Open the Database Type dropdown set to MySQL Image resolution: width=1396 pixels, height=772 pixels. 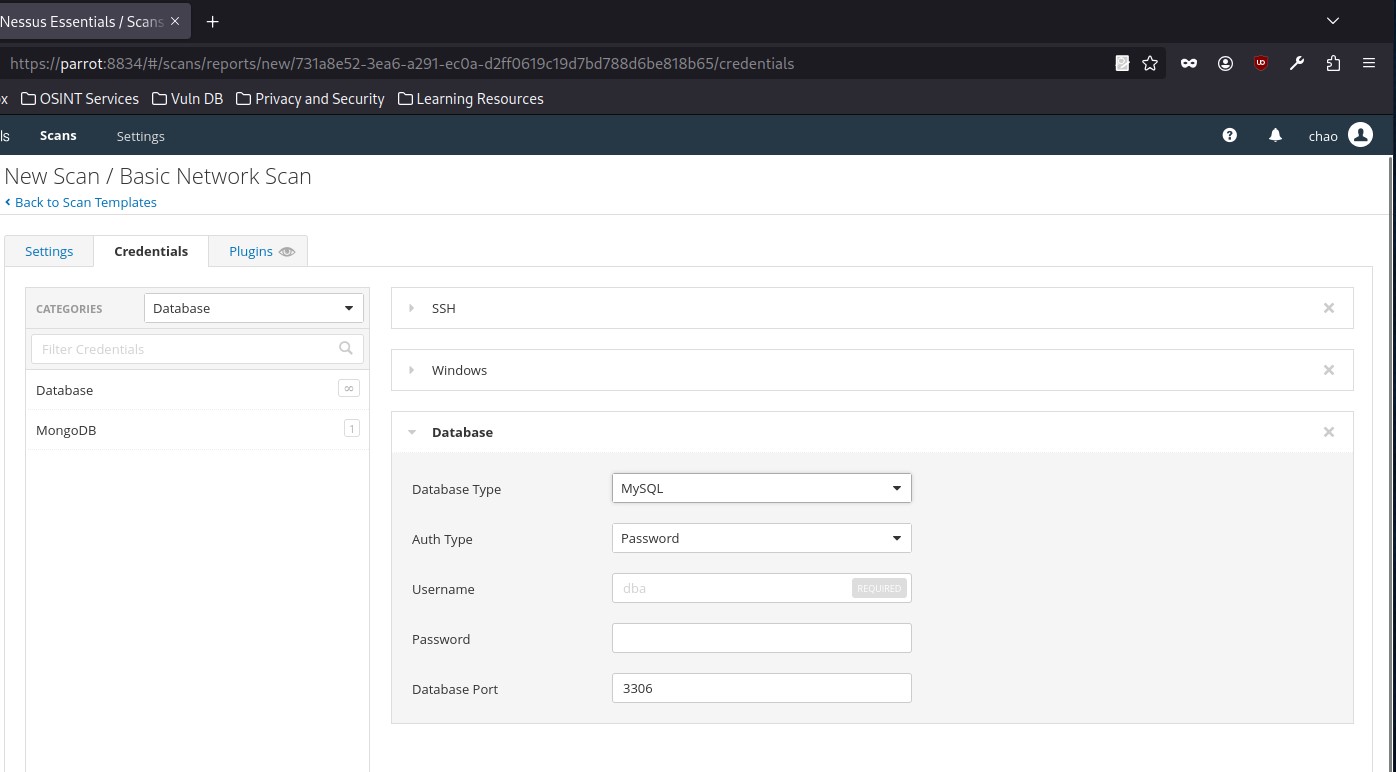pyautogui.click(x=761, y=488)
